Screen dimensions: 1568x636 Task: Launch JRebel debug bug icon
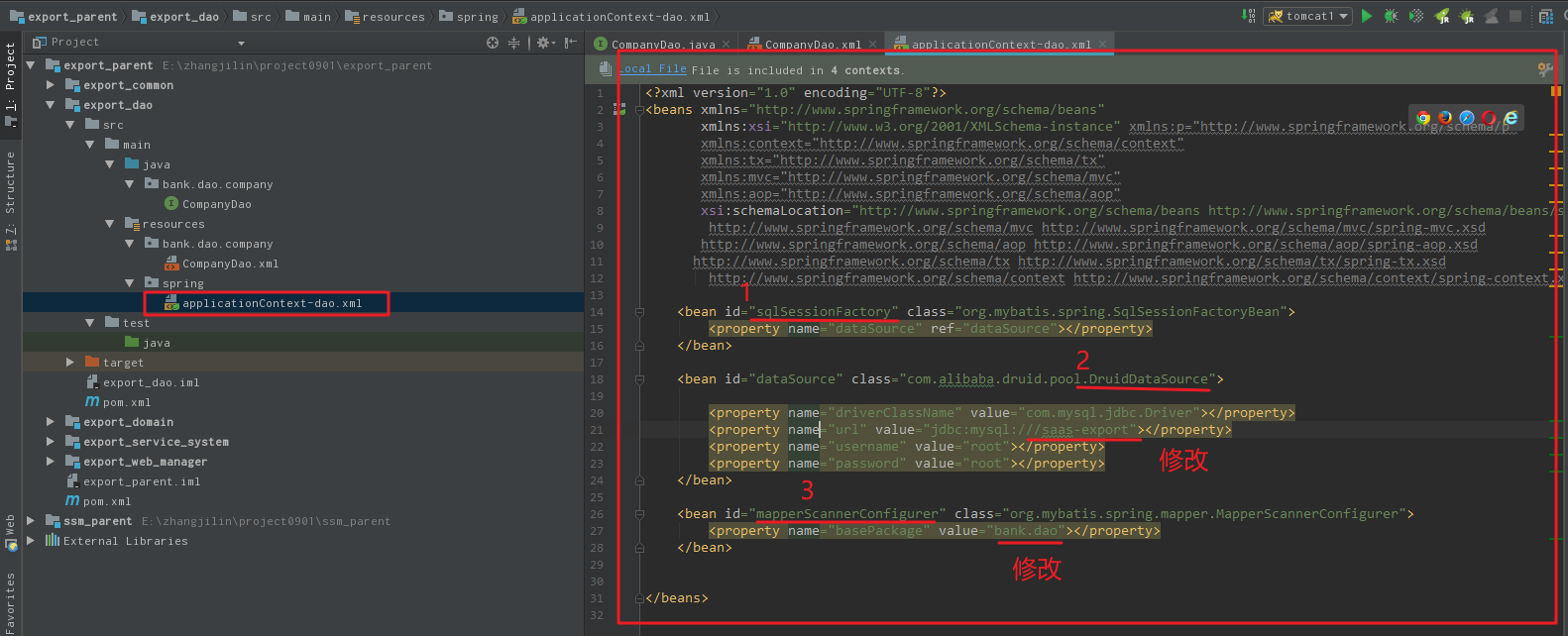[x=1467, y=16]
